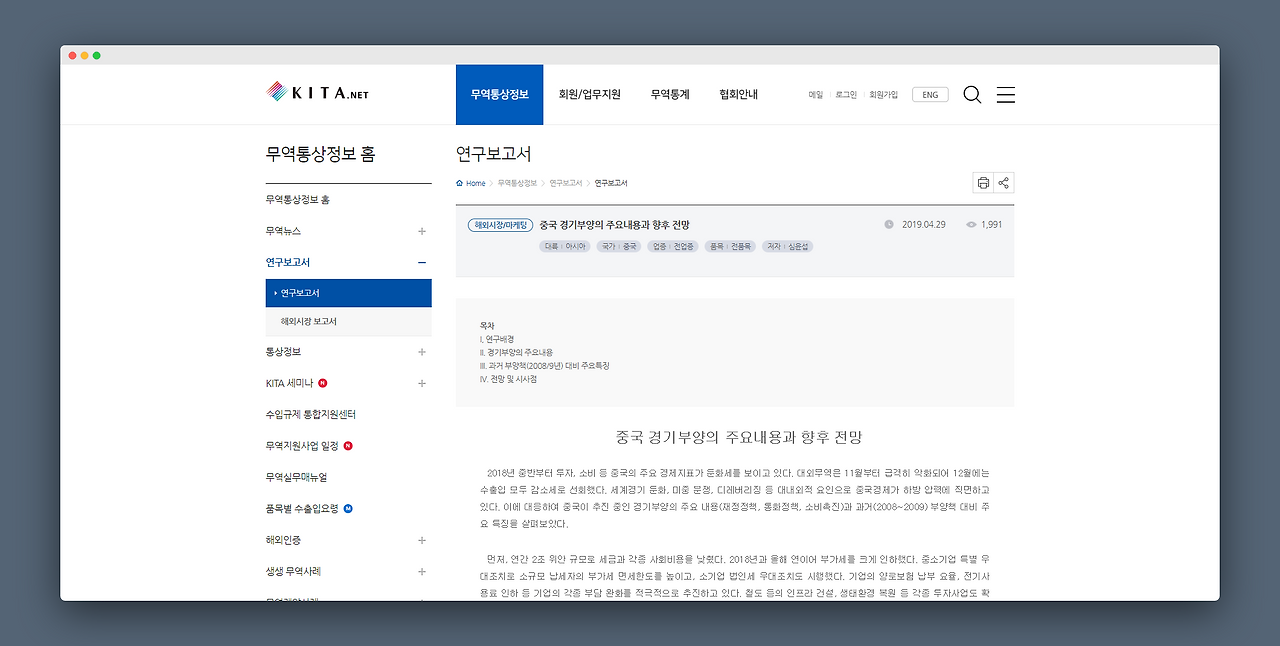Click the 회원가입 link
The width and height of the screenshot is (1280, 646).
tap(884, 95)
